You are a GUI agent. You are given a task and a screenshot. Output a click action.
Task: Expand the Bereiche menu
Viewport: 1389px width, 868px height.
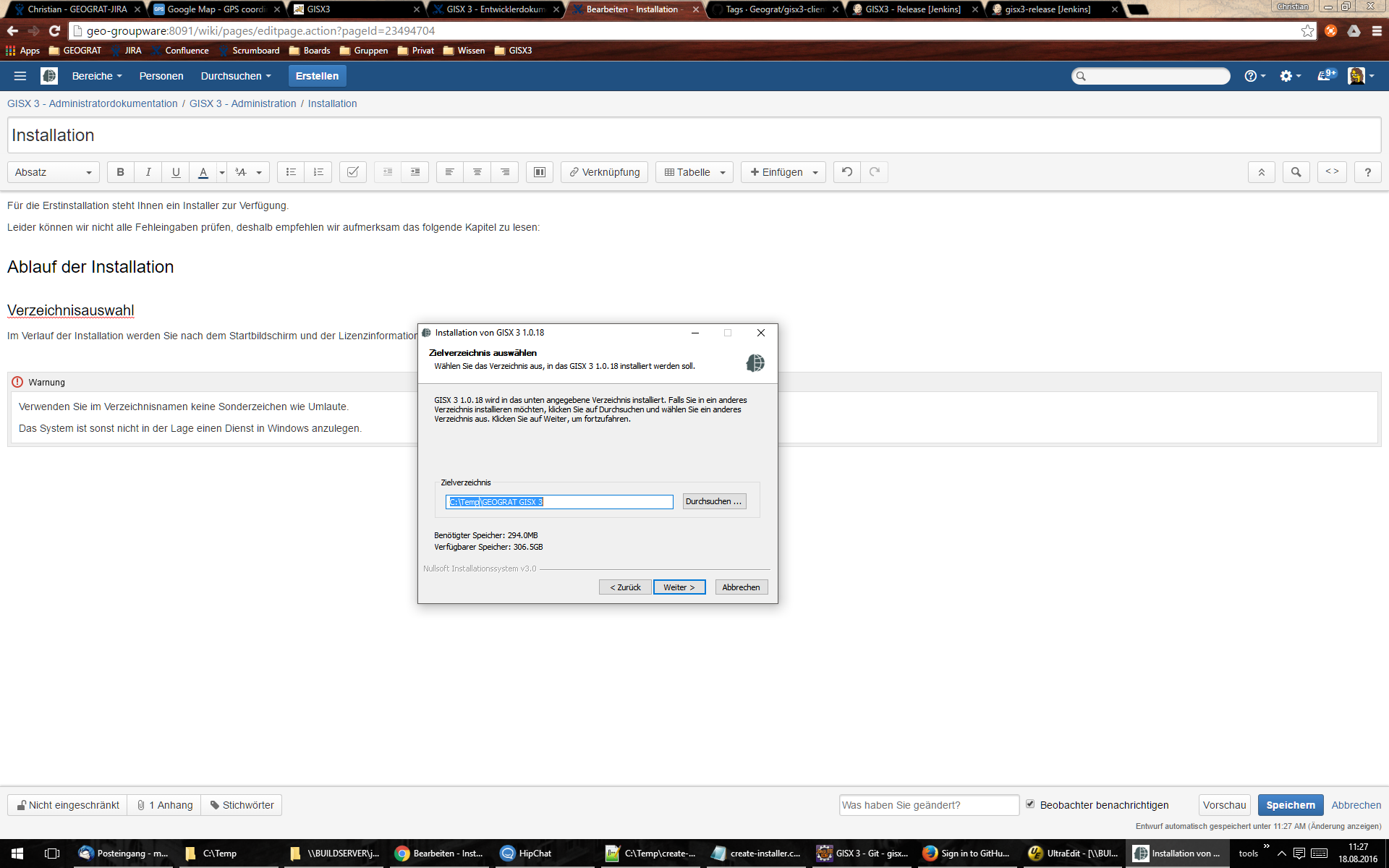[x=97, y=76]
